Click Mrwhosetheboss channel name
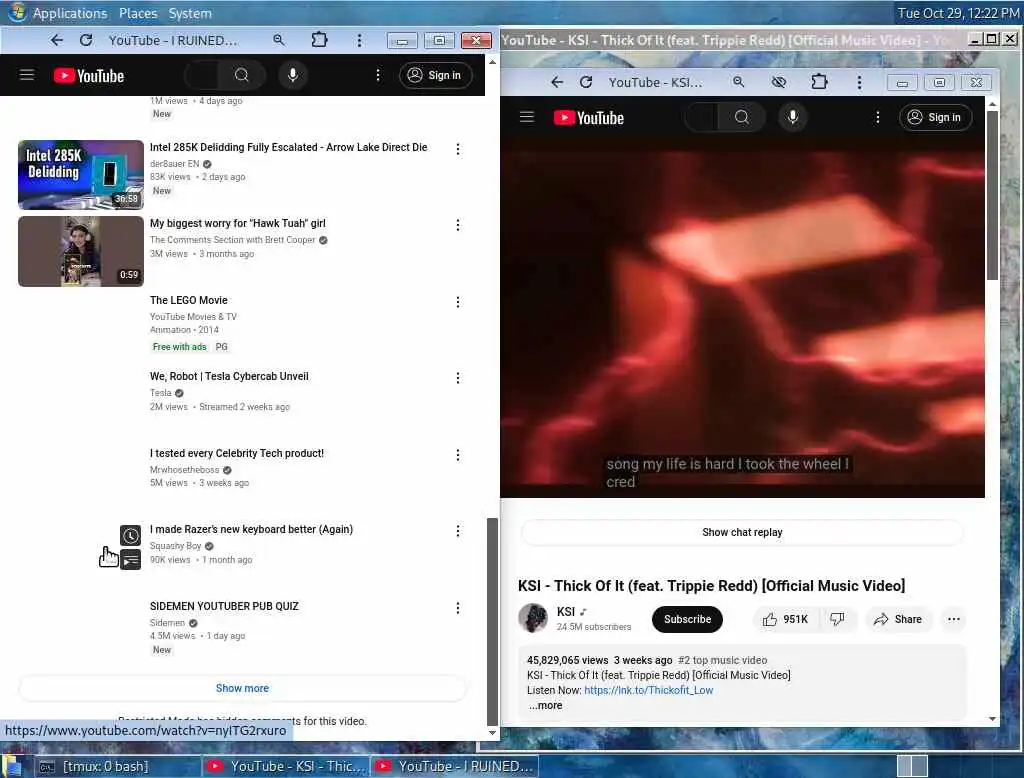 point(185,470)
